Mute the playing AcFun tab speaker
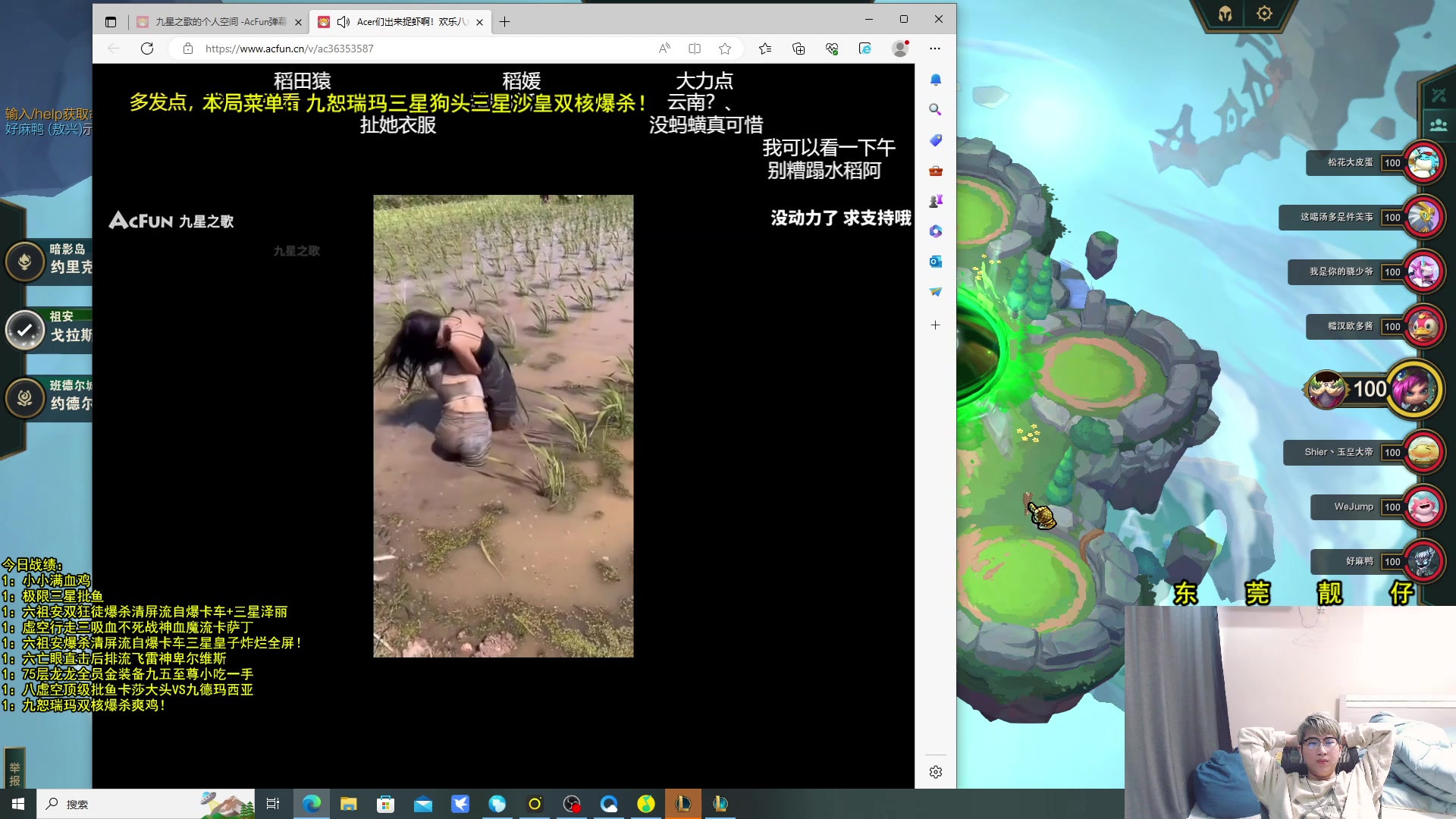The width and height of the screenshot is (1456, 819). tap(344, 22)
